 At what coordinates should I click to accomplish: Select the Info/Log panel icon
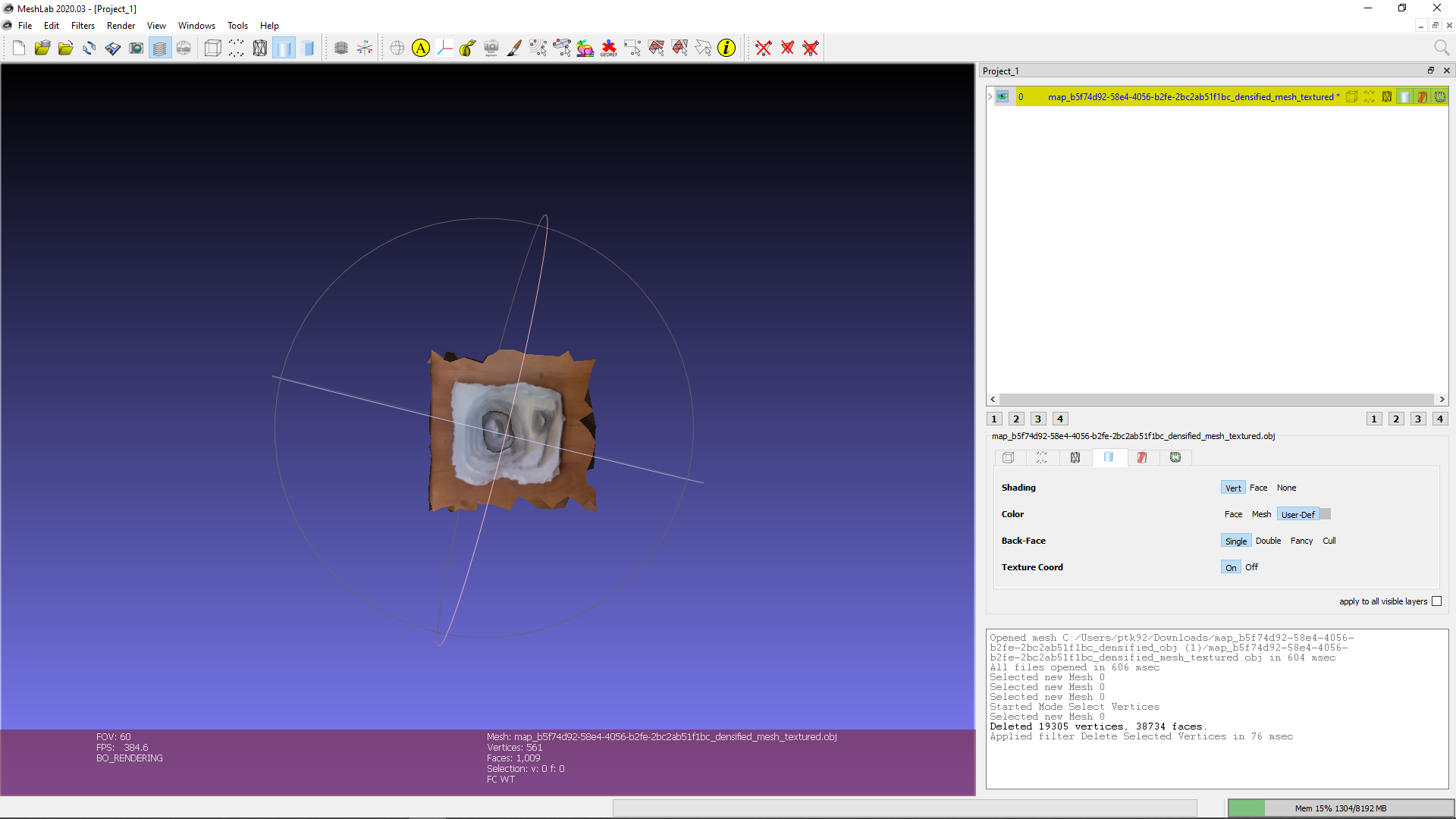[x=728, y=47]
